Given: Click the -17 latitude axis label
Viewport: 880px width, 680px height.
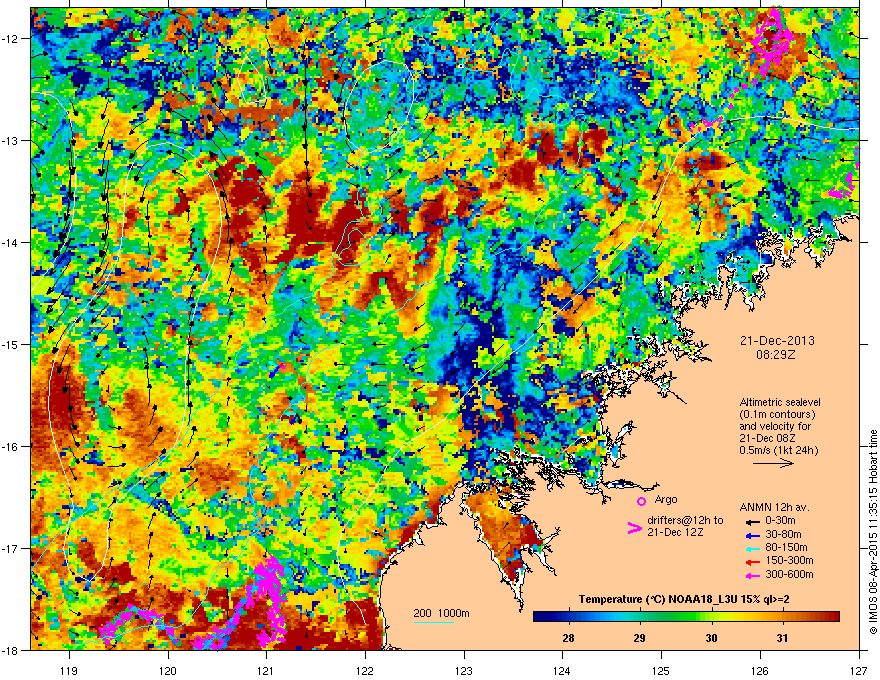Looking at the screenshot, I should pos(10,548).
